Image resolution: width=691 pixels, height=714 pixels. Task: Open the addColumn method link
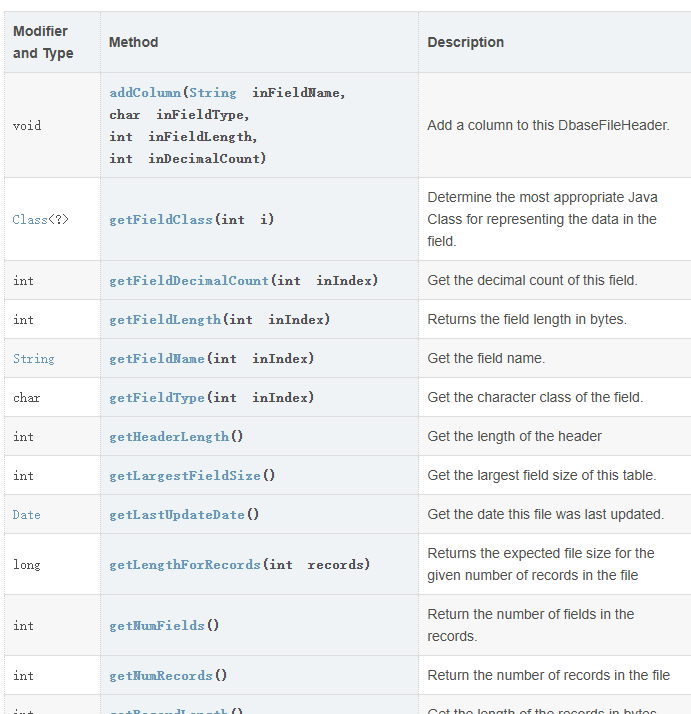pos(145,93)
